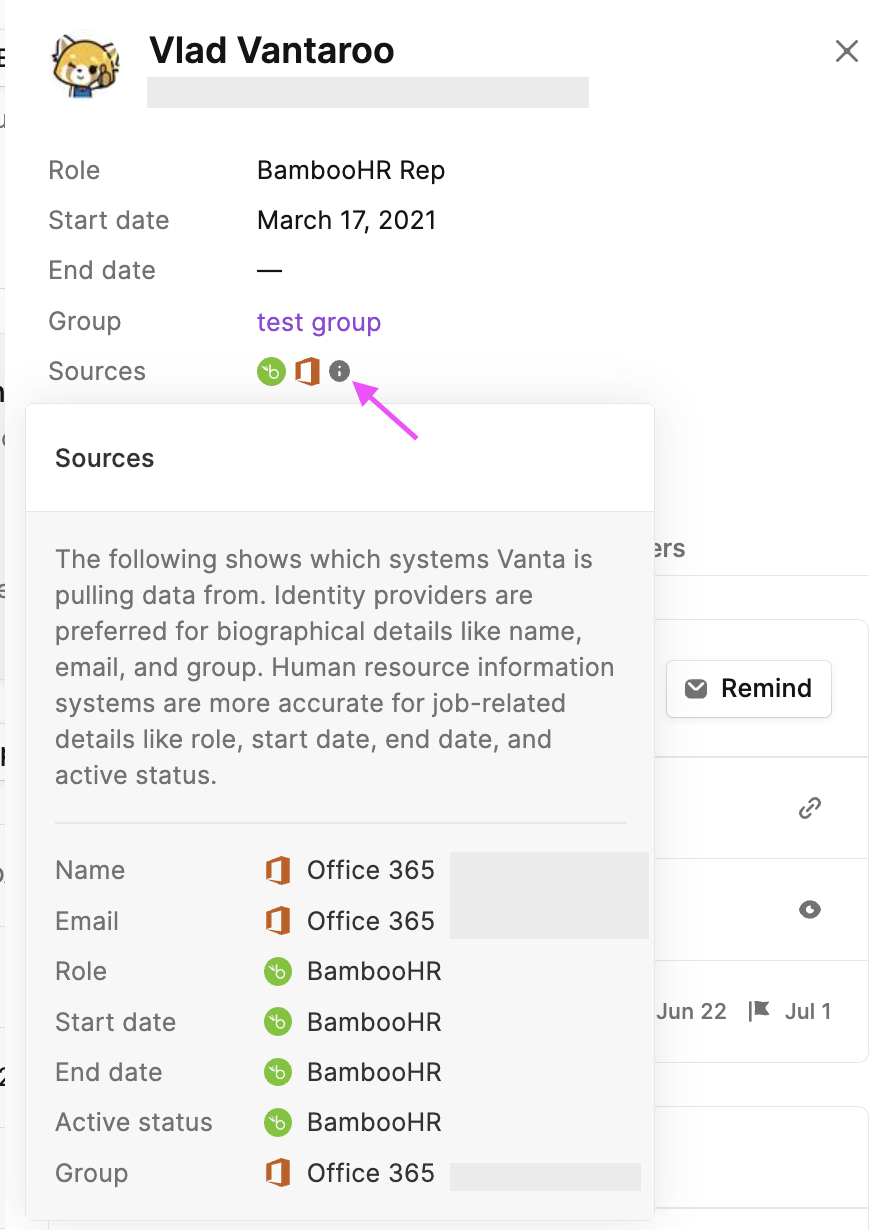Open the Sources info icon
Screen dimensions: 896x1230
340,372
